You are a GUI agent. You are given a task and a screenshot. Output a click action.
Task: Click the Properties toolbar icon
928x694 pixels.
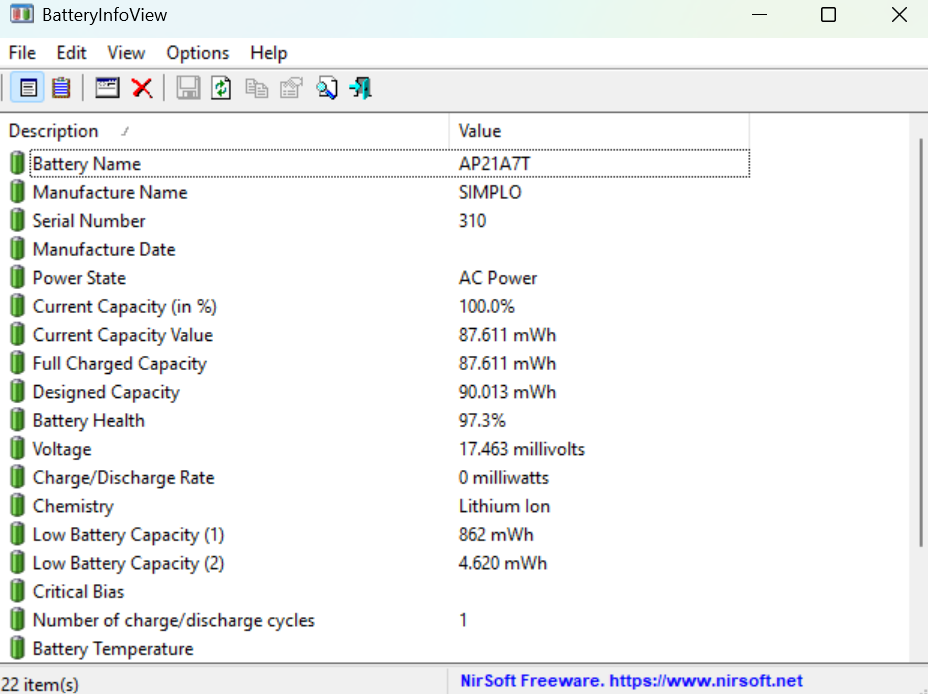click(x=291, y=88)
